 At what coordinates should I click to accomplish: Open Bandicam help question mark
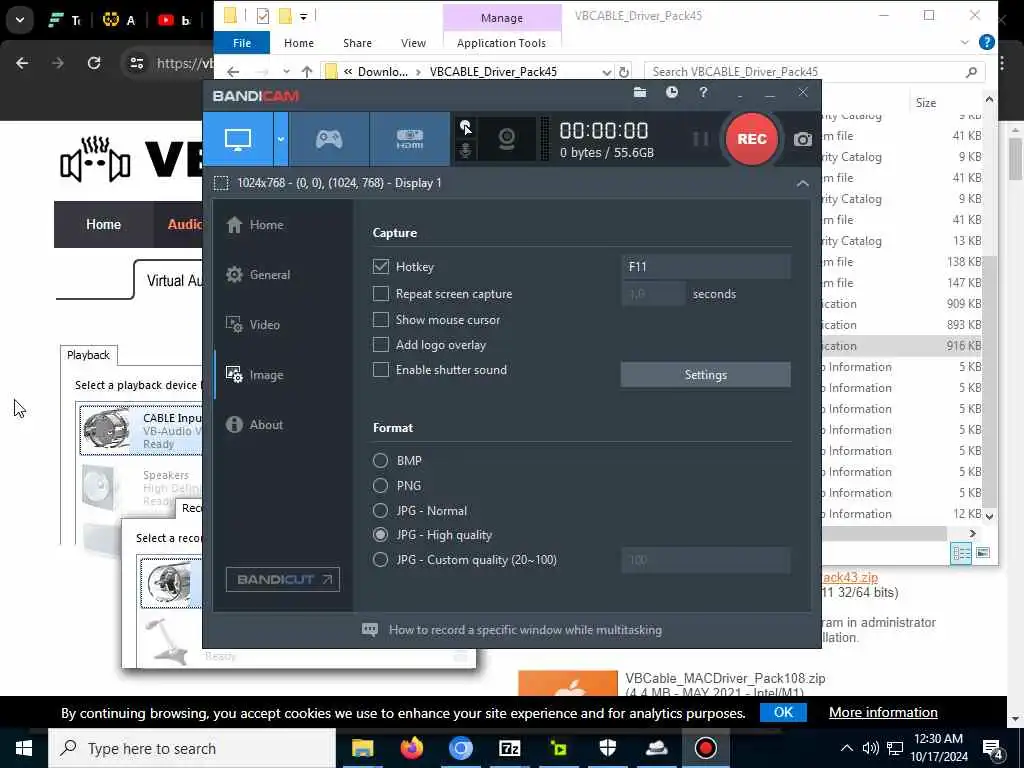tap(703, 93)
